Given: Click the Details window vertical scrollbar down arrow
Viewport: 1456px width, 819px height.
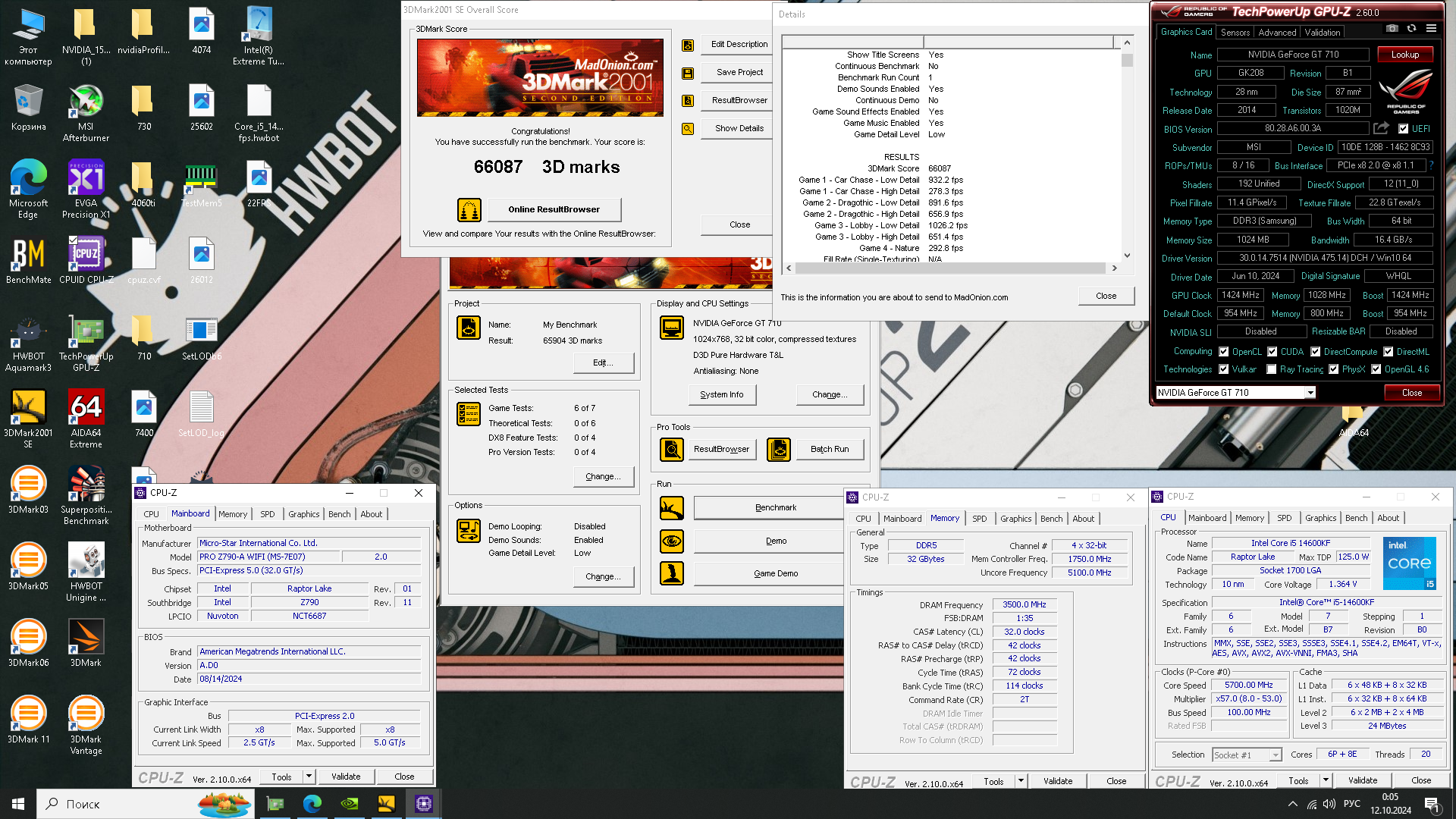Looking at the screenshot, I should click(1127, 256).
